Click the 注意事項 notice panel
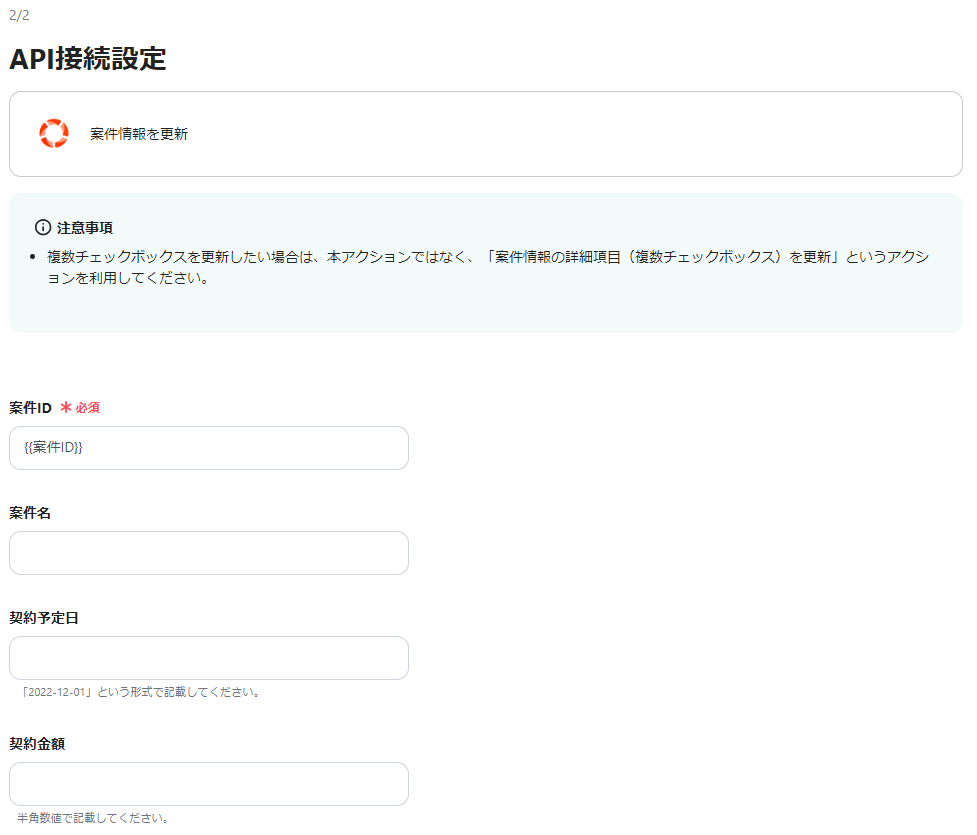Image resolution: width=977 pixels, height=835 pixels. click(486, 260)
